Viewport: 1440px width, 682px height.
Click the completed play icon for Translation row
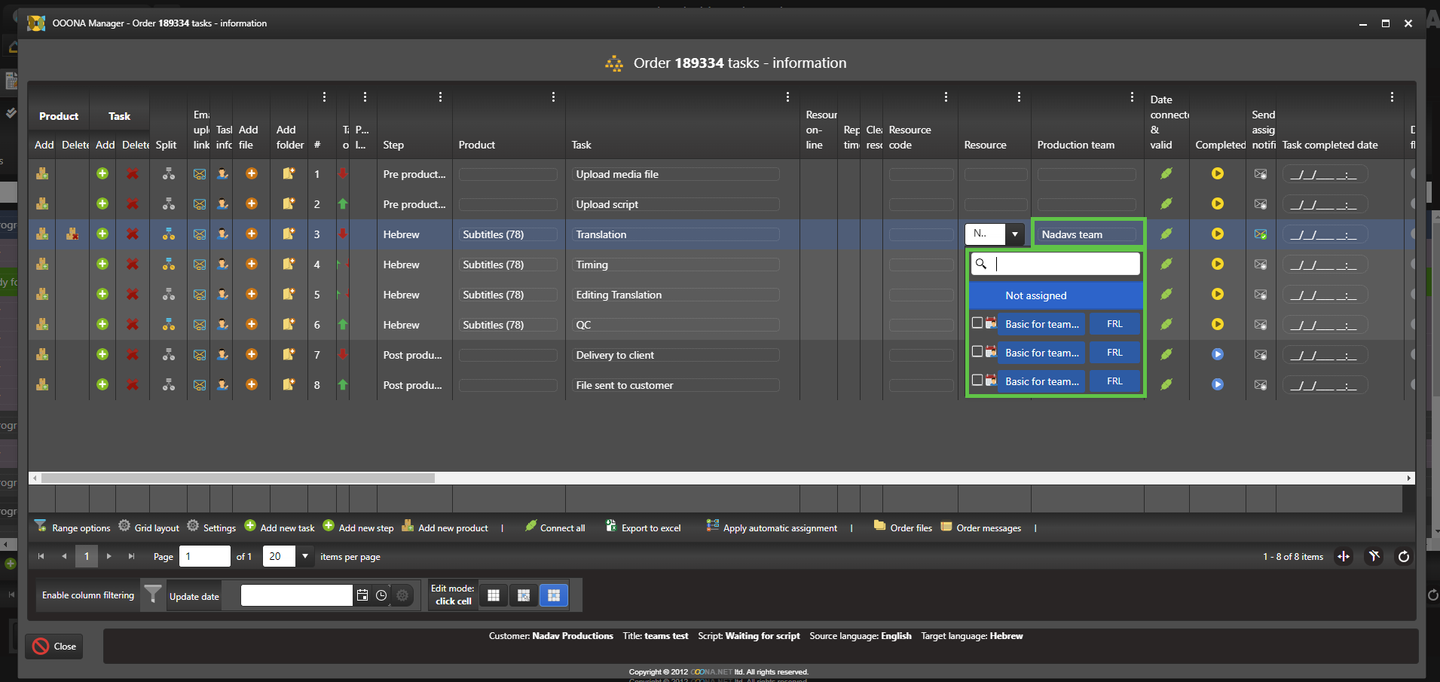click(x=1217, y=234)
